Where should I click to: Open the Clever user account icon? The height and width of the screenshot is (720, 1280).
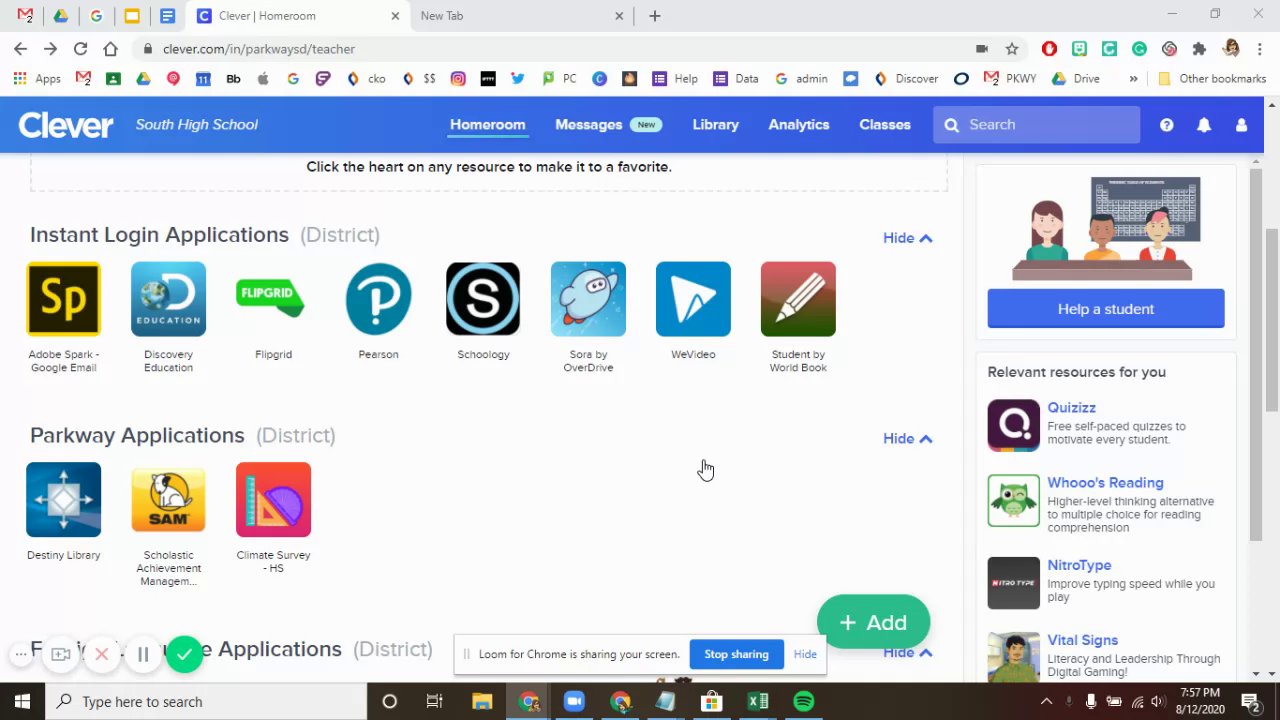pyautogui.click(x=1241, y=125)
